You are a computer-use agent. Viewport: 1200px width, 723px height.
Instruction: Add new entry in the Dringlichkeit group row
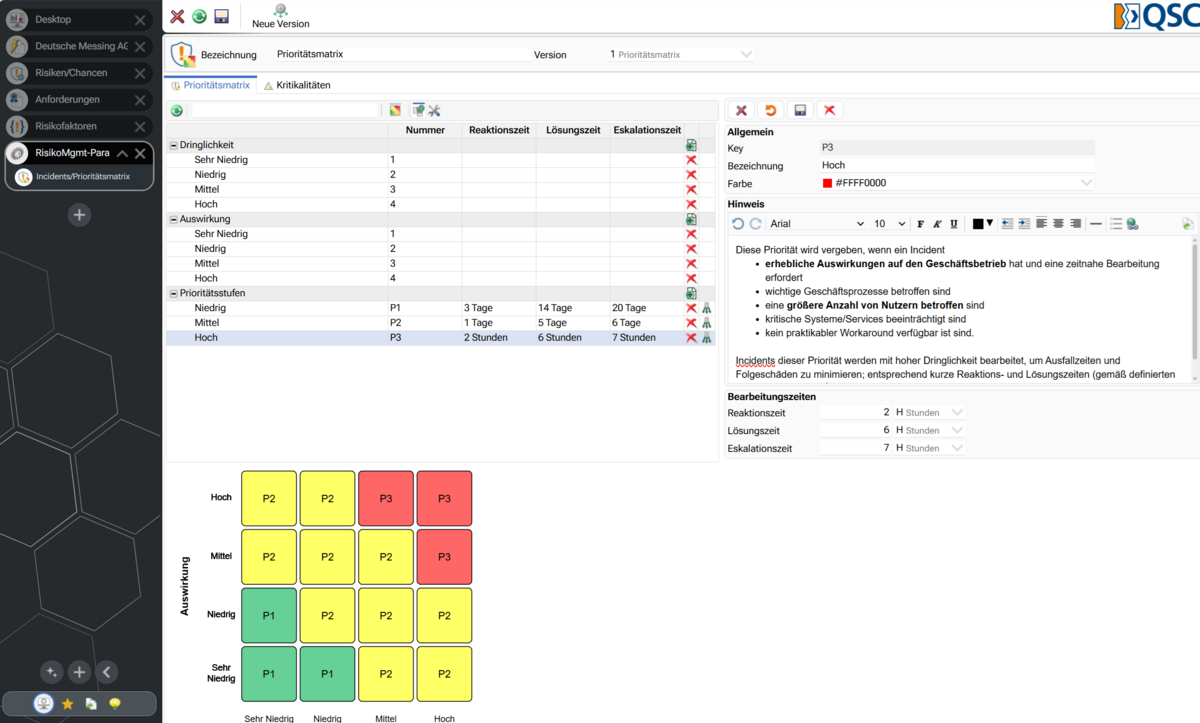(691, 145)
